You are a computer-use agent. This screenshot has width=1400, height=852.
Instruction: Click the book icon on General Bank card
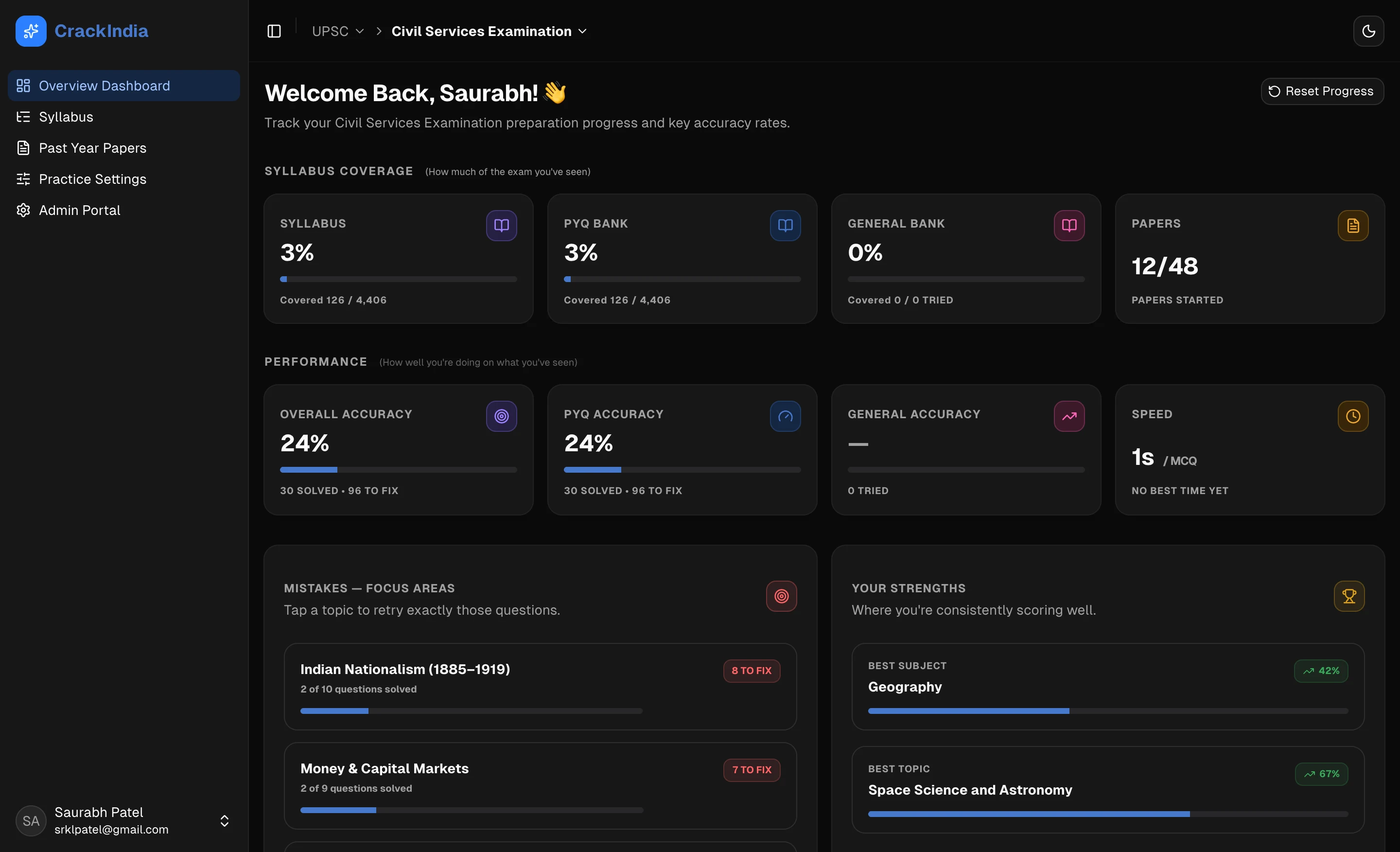(x=1069, y=226)
